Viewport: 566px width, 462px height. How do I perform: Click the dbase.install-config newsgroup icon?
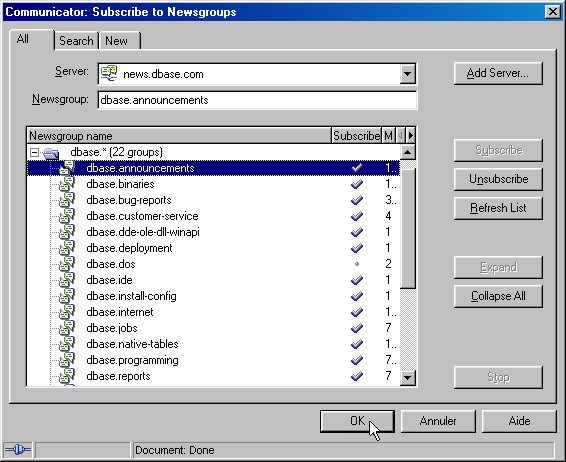pyautogui.click(x=67, y=296)
